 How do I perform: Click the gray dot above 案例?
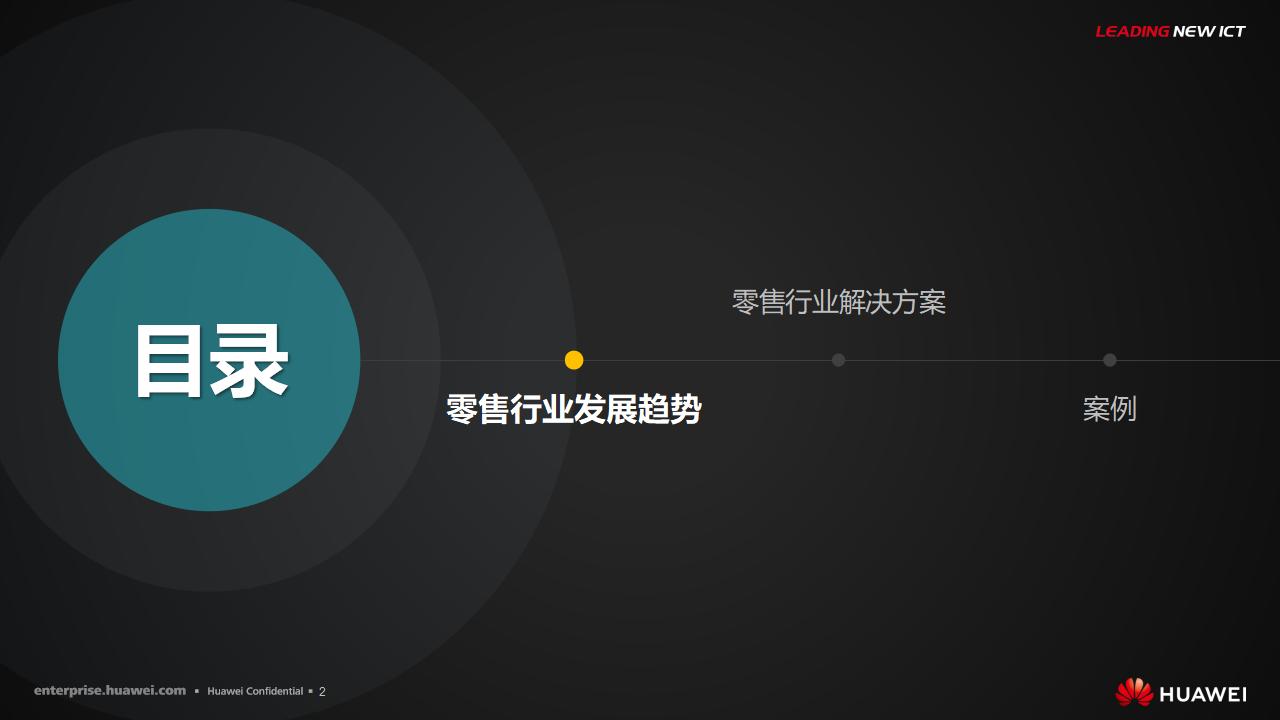[1109, 360]
